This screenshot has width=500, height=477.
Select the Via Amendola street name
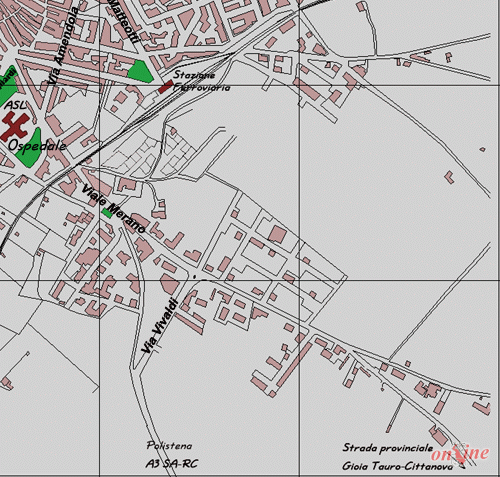[x=63, y=46]
